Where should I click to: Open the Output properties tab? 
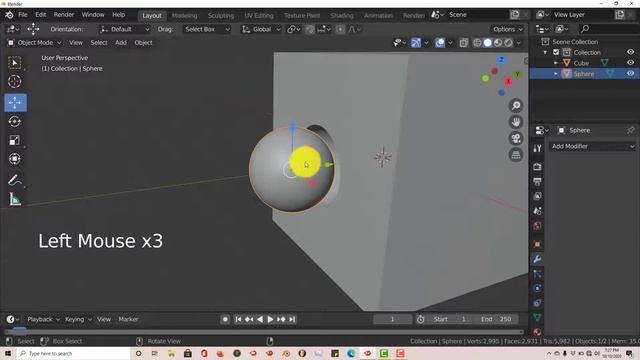coord(537,181)
